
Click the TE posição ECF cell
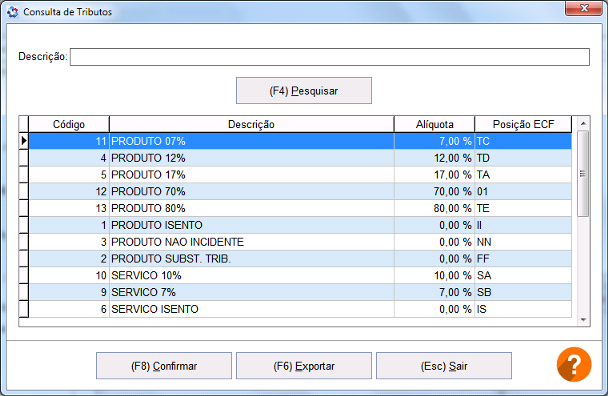[x=523, y=208]
